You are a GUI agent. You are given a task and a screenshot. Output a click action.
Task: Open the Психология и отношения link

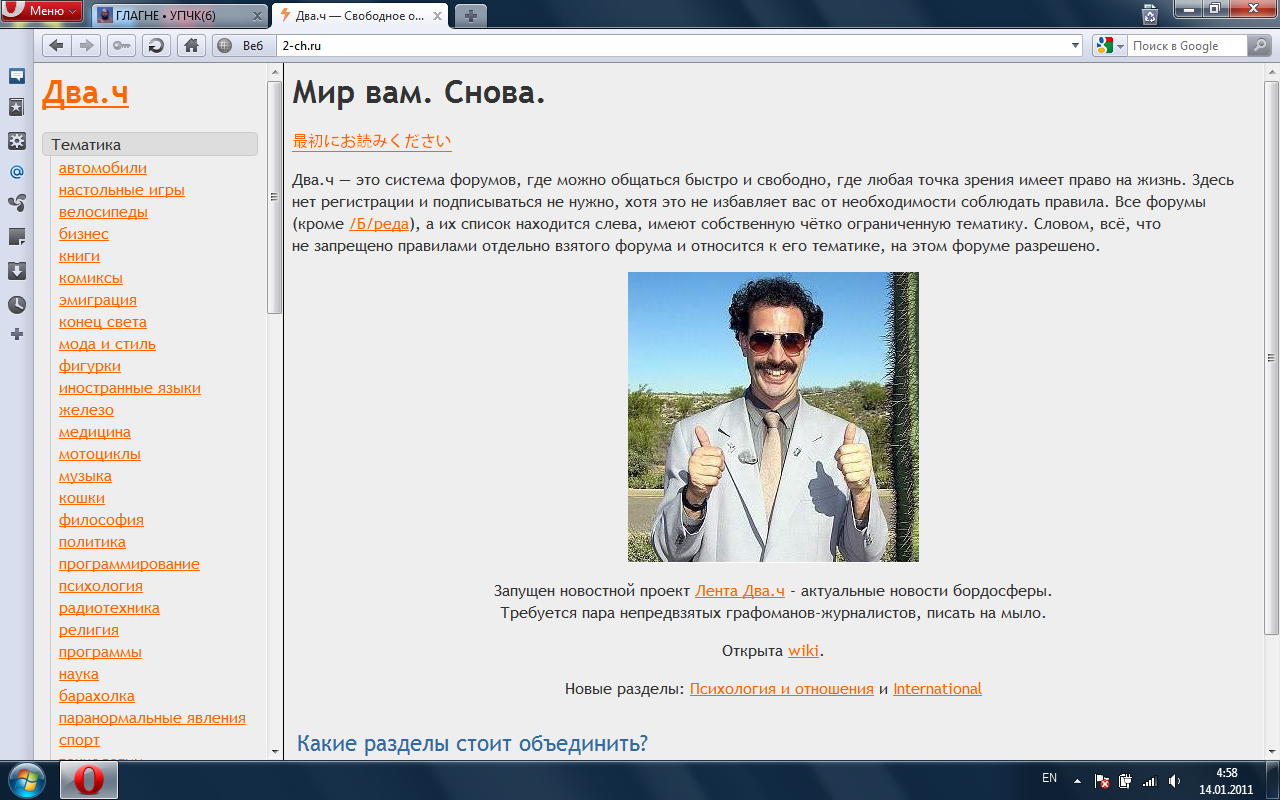(782, 689)
